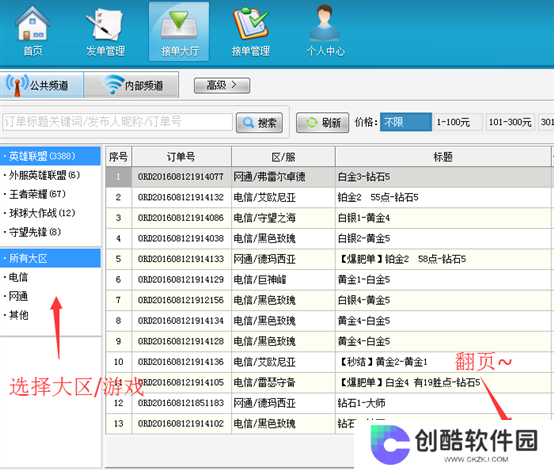This screenshot has width=554, height=470.
Task: Select order ORD201608121914132
Action: 181,197
